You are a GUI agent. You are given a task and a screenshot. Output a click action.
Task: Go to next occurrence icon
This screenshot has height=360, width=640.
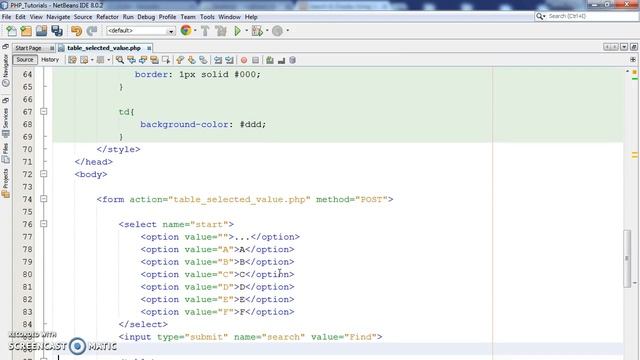point(143,60)
